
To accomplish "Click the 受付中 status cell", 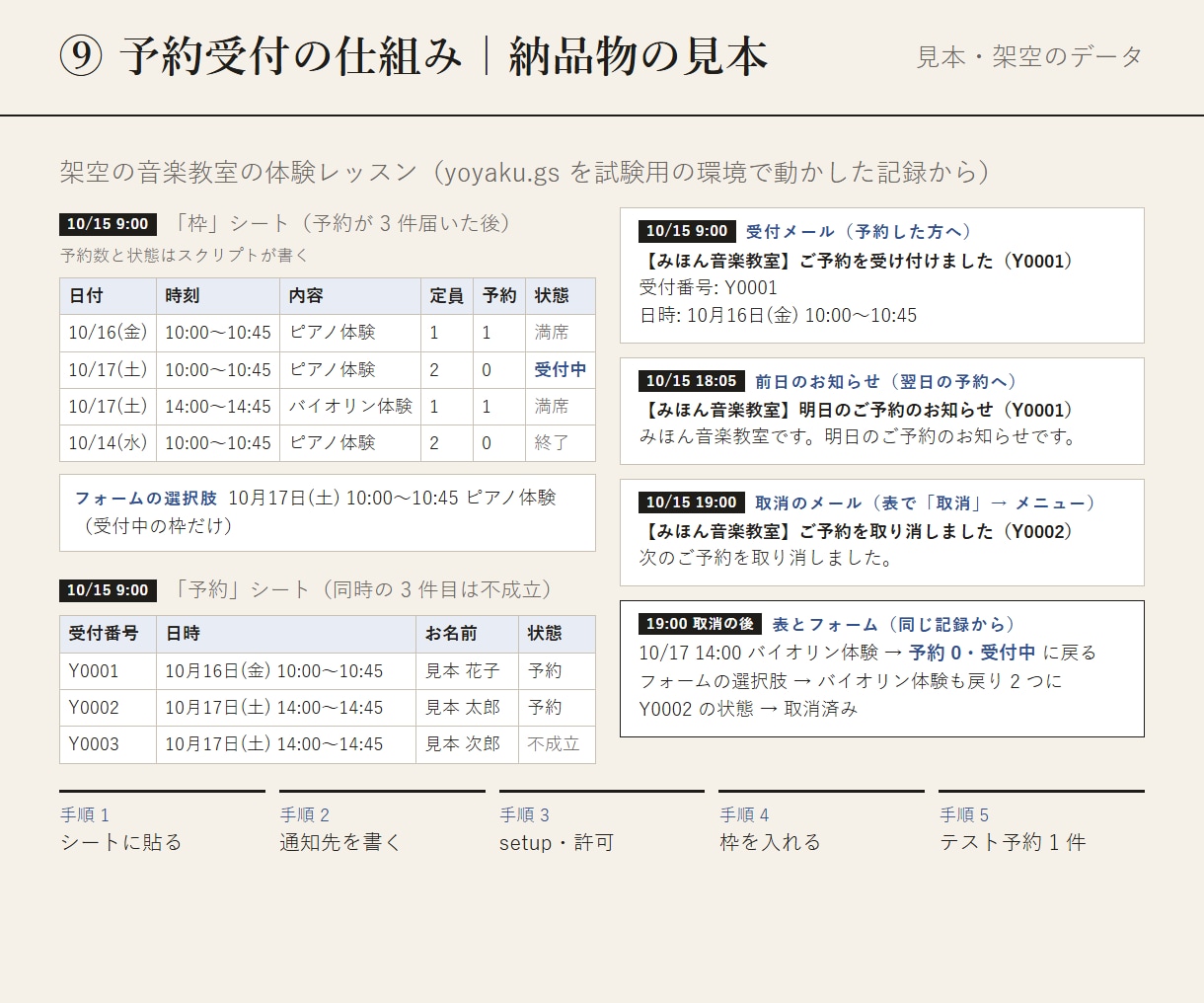I will tap(561, 369).
